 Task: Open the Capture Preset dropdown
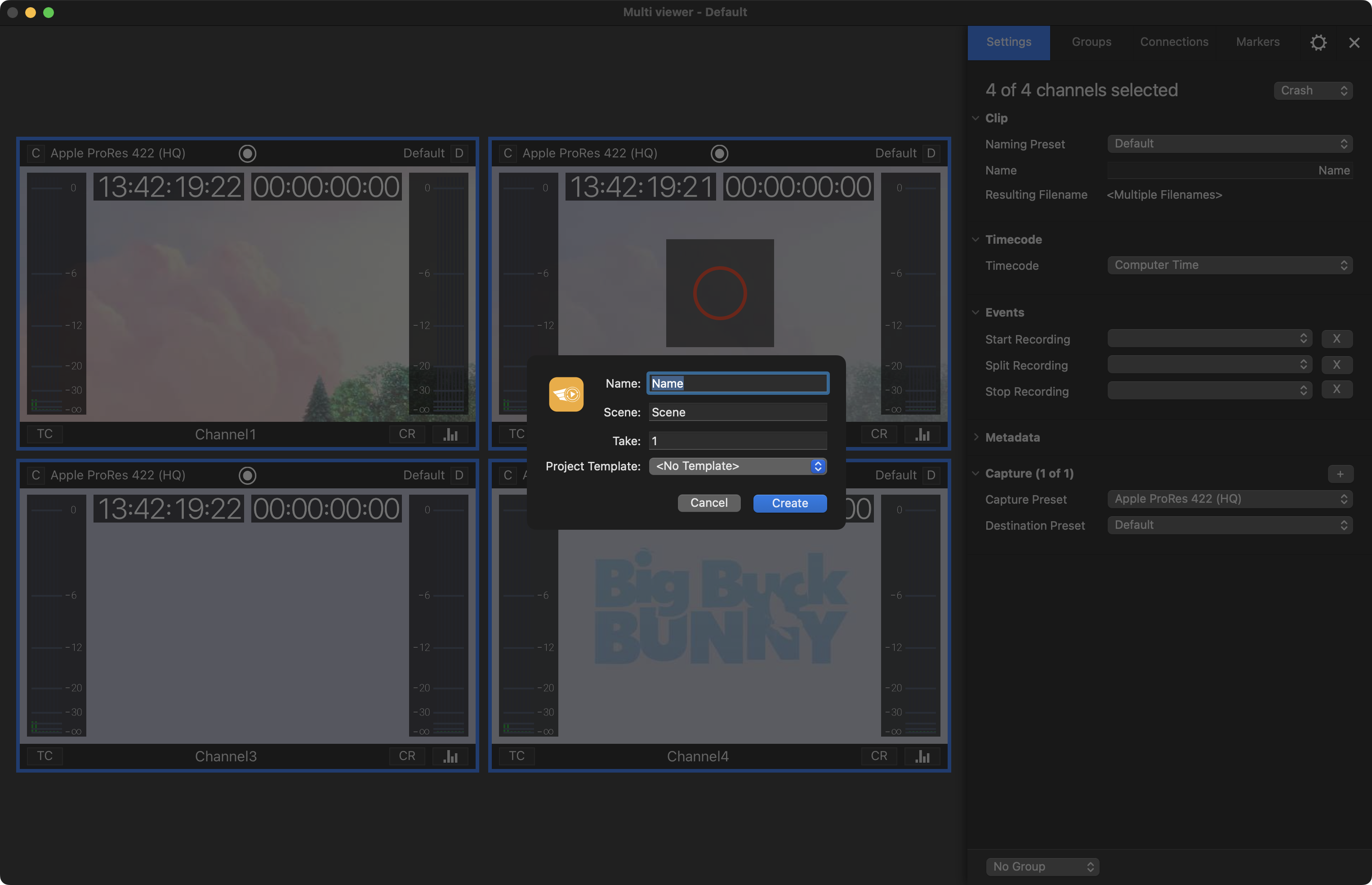(1230, 499)
